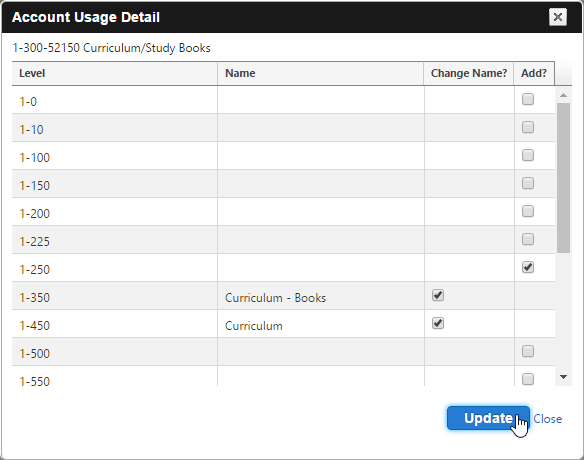Click the Name column header
This screenshot has height=460, width=584.
pos(321,73)
